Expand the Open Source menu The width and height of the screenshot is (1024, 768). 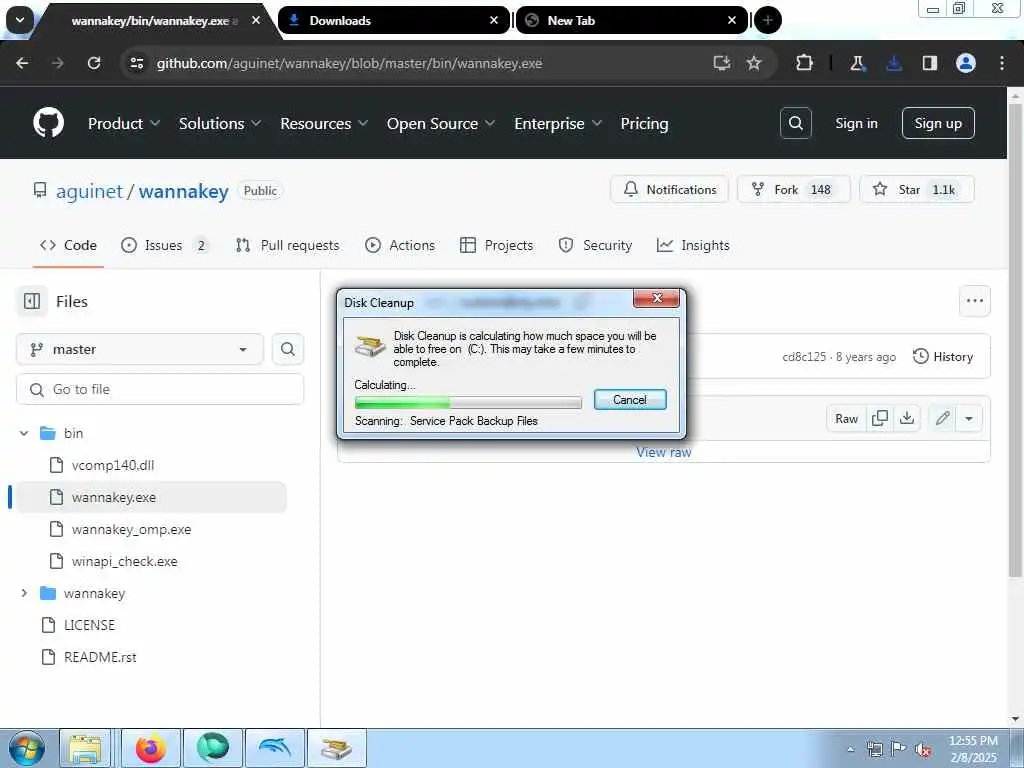tap(441, 123)
